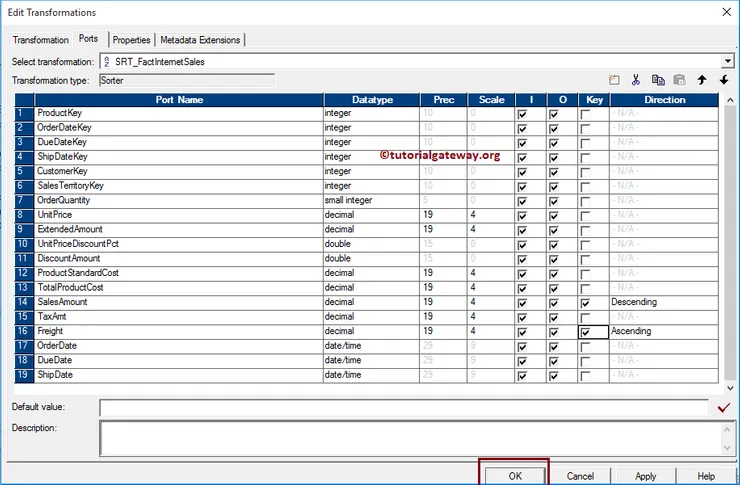Image resolution: width=740 pixels, height=485 pixels.
Task: Click precision cell of TaxAmt row
Action: tap(444, 317)
